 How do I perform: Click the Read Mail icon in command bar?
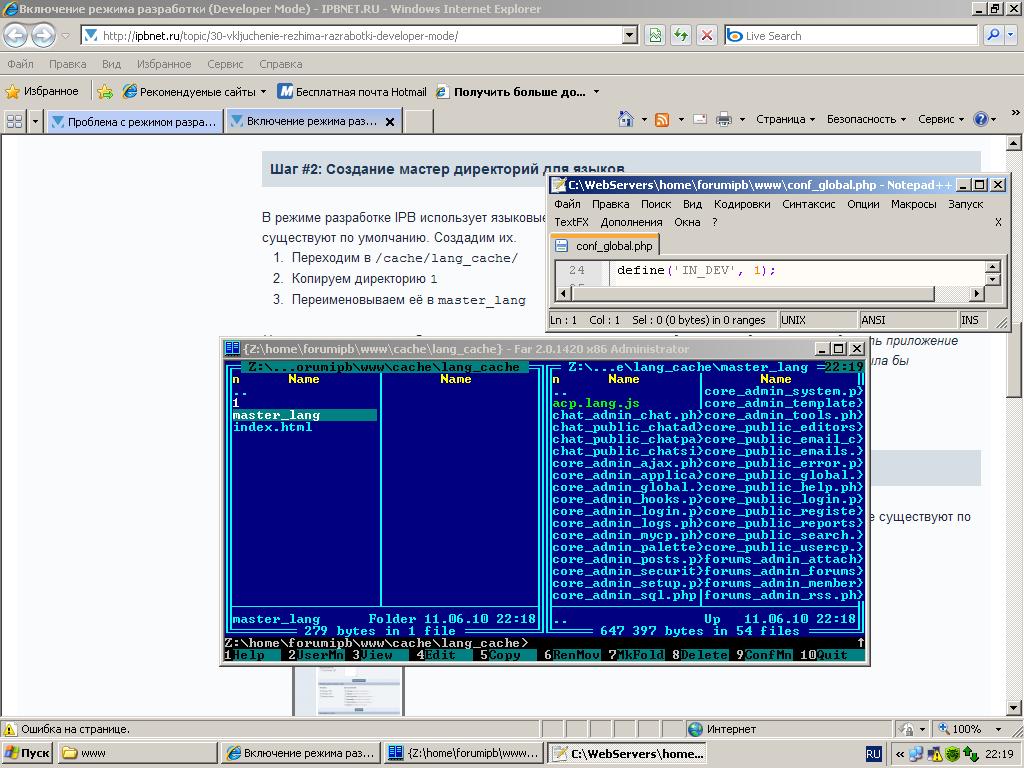point(699,120)
